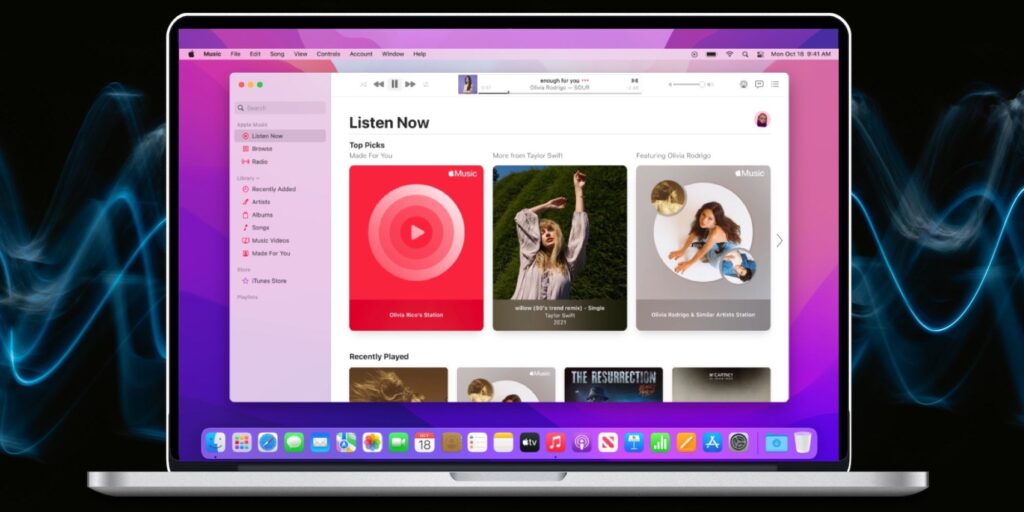This screenshot has height=512, width=1024.
Task: Show next Top Picks with right chevron
Action: coord(779,240)
